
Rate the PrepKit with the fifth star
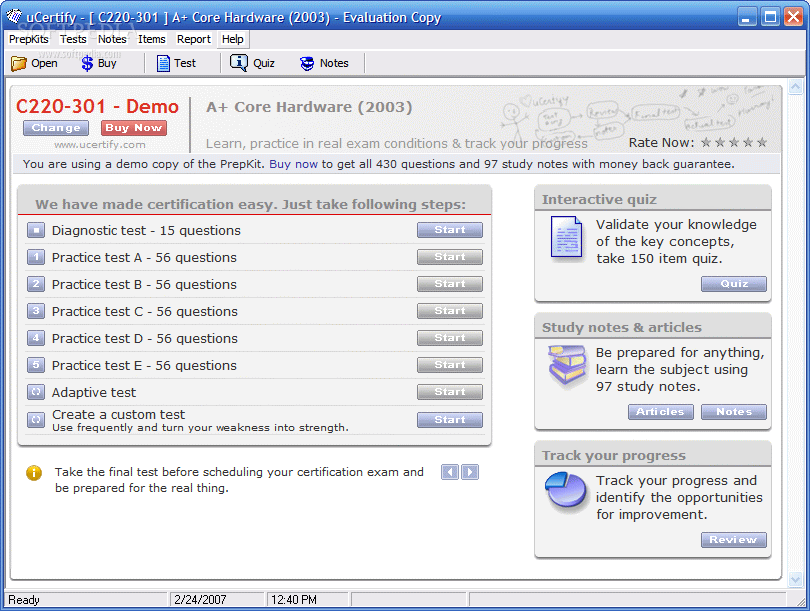(762, 143)
